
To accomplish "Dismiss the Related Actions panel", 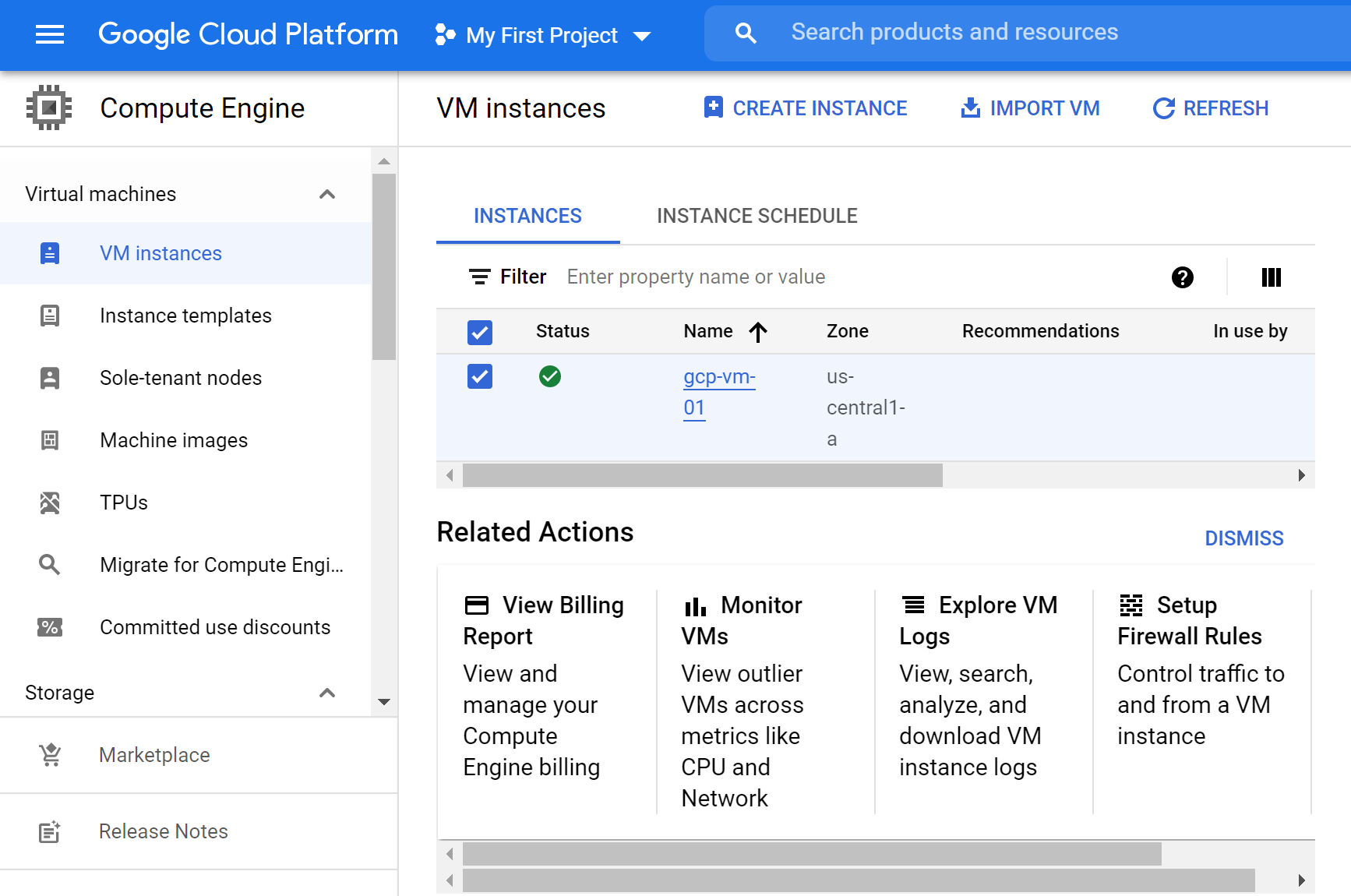I will point(1243,538).
